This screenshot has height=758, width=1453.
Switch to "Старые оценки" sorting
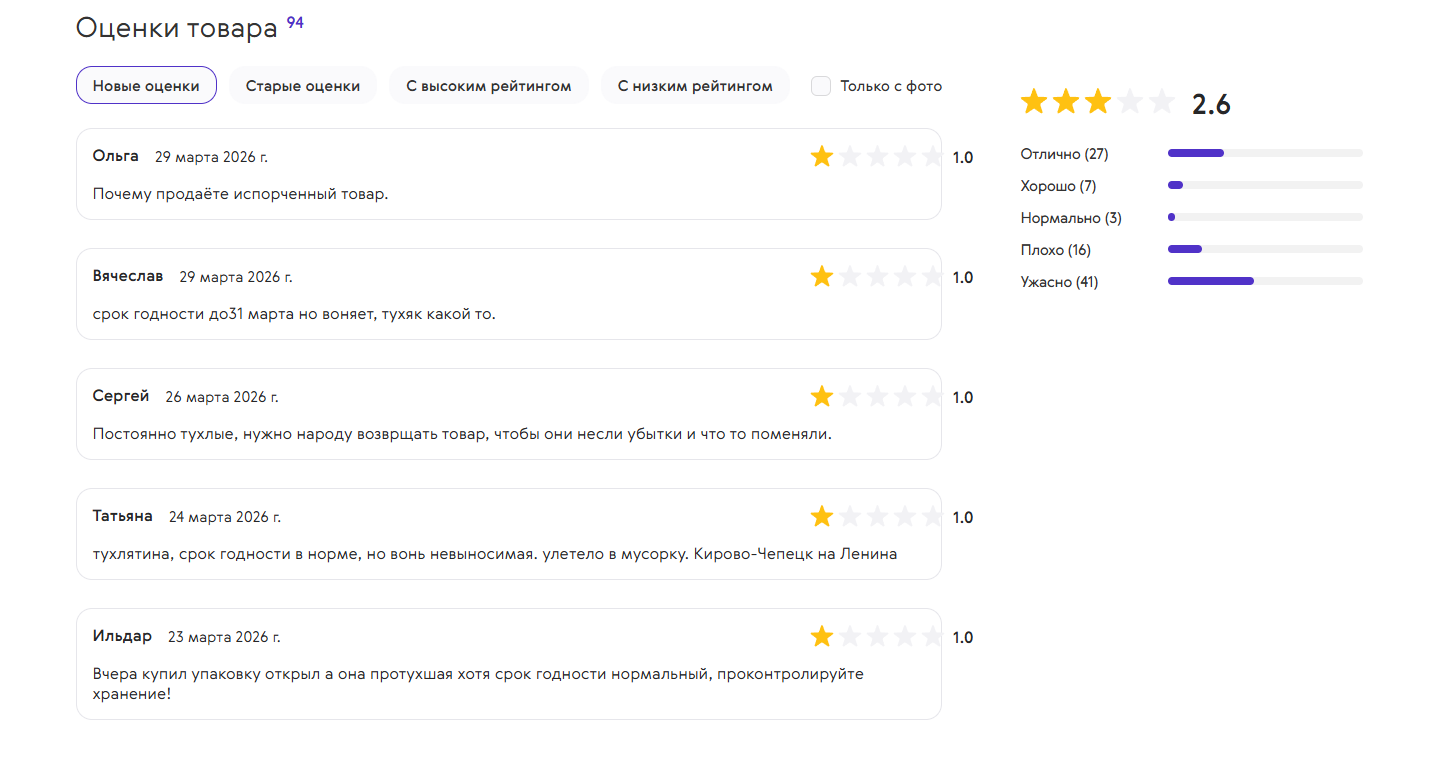303,86
